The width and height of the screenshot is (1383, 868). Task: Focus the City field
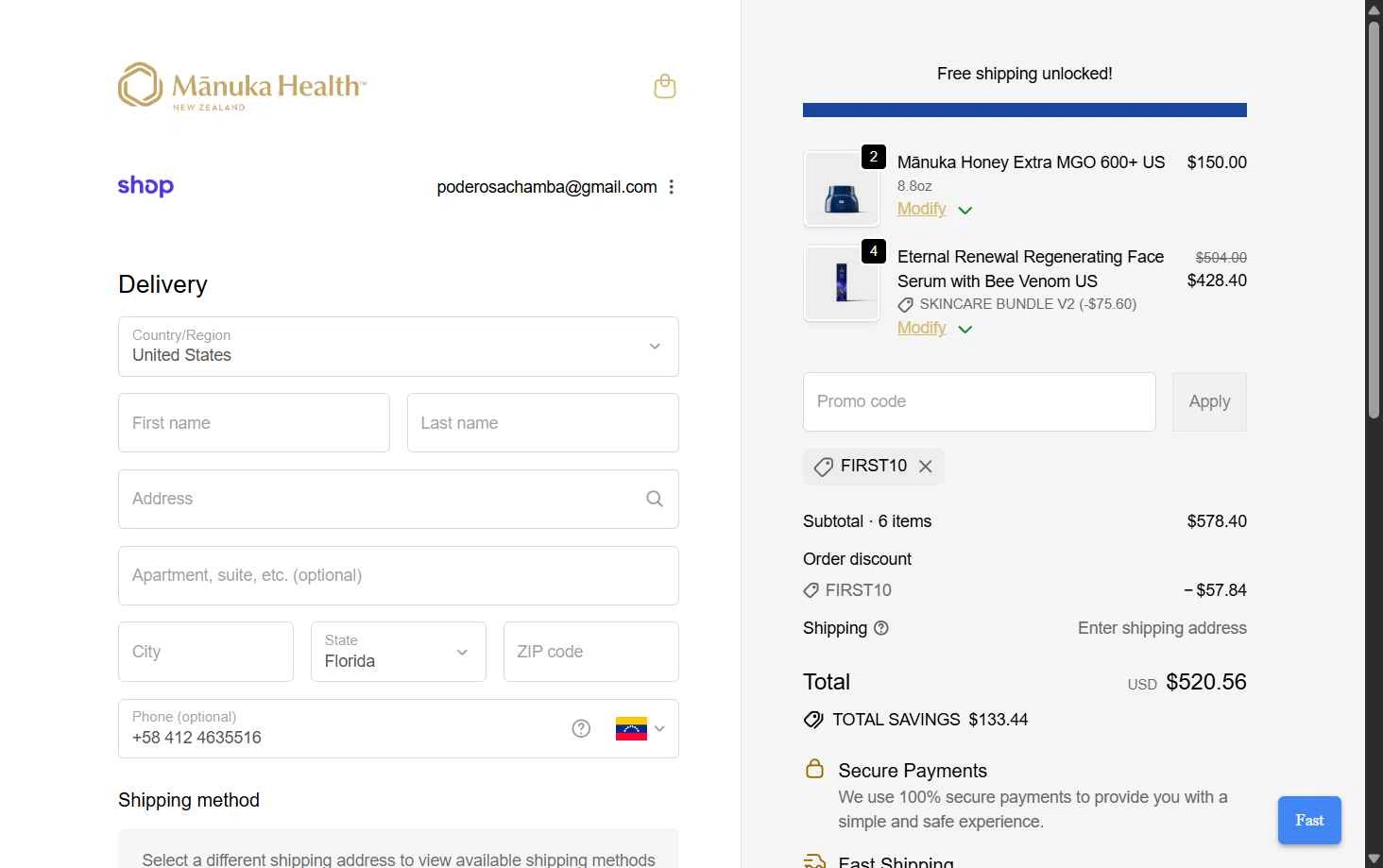206,652
